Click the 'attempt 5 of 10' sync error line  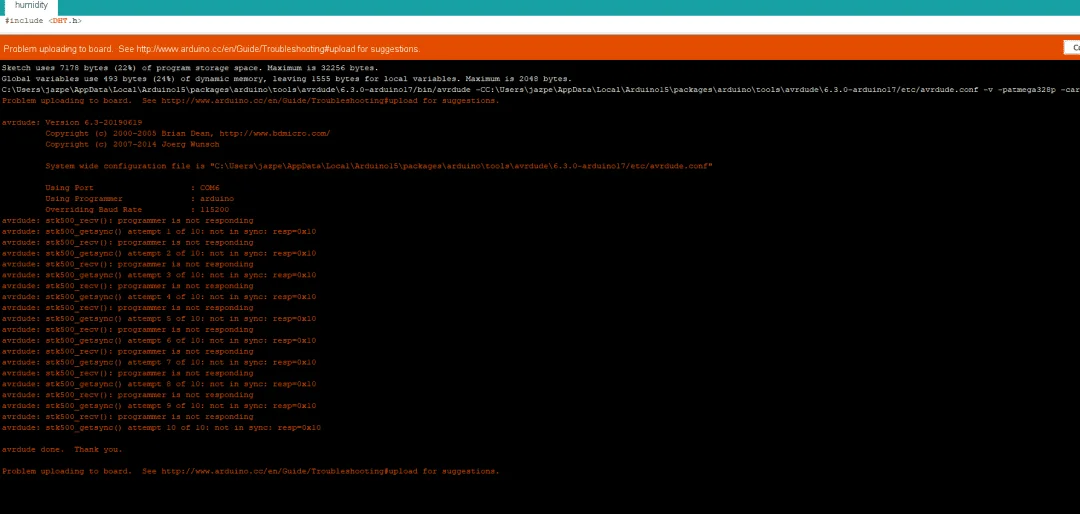click(x=158, y=319)
